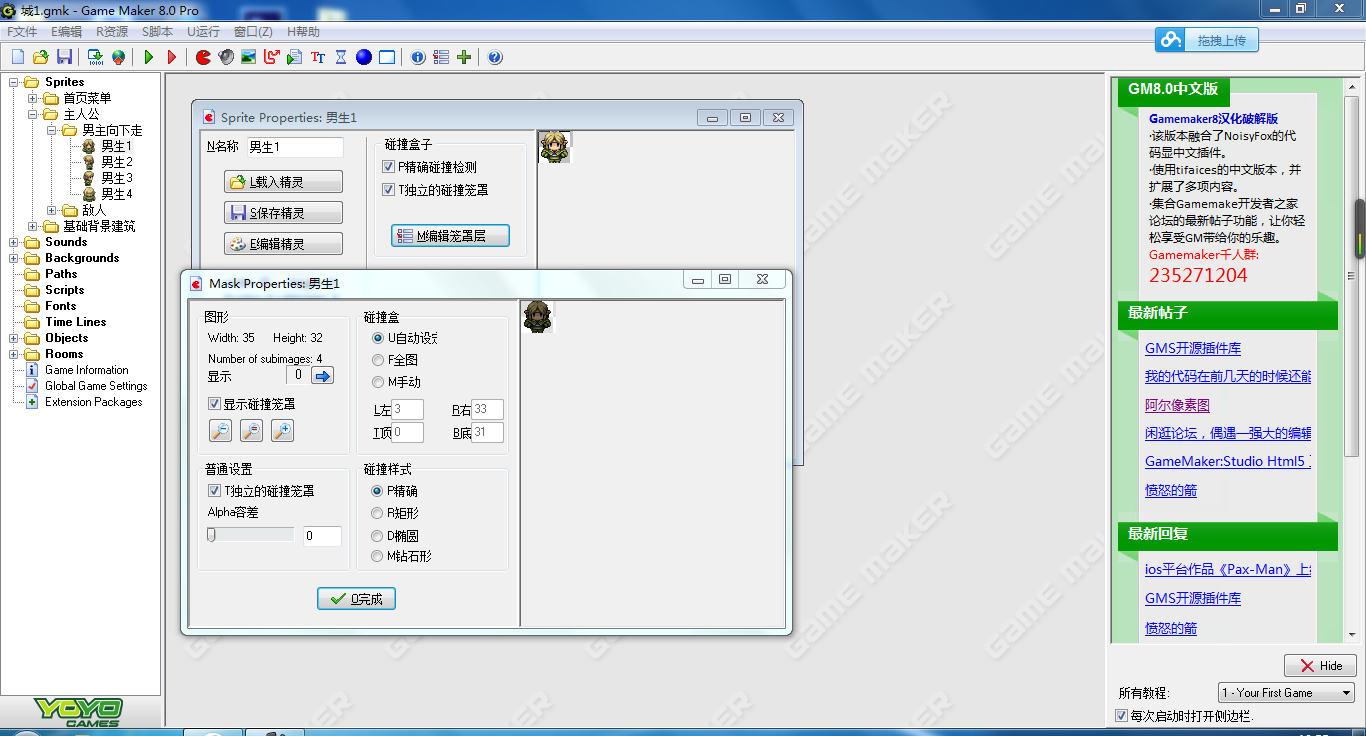This screenshot has height=736, width=1366.
Task: Click the new game file toolbar icon
Action: [x=18, y=57]
